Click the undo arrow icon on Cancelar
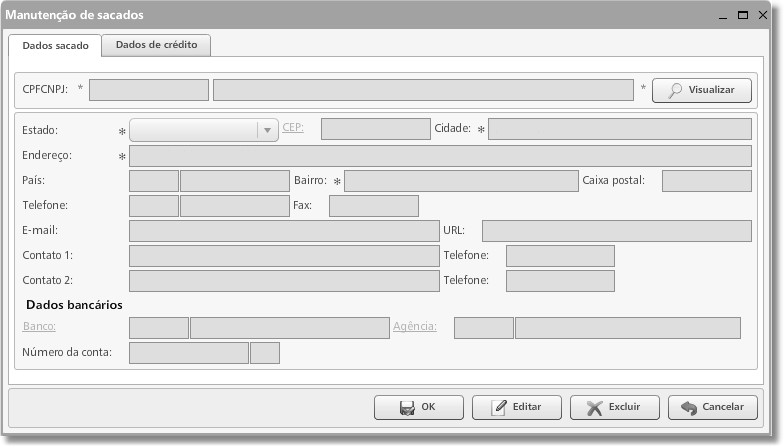784x448 pixels. (x=689, y=408)
